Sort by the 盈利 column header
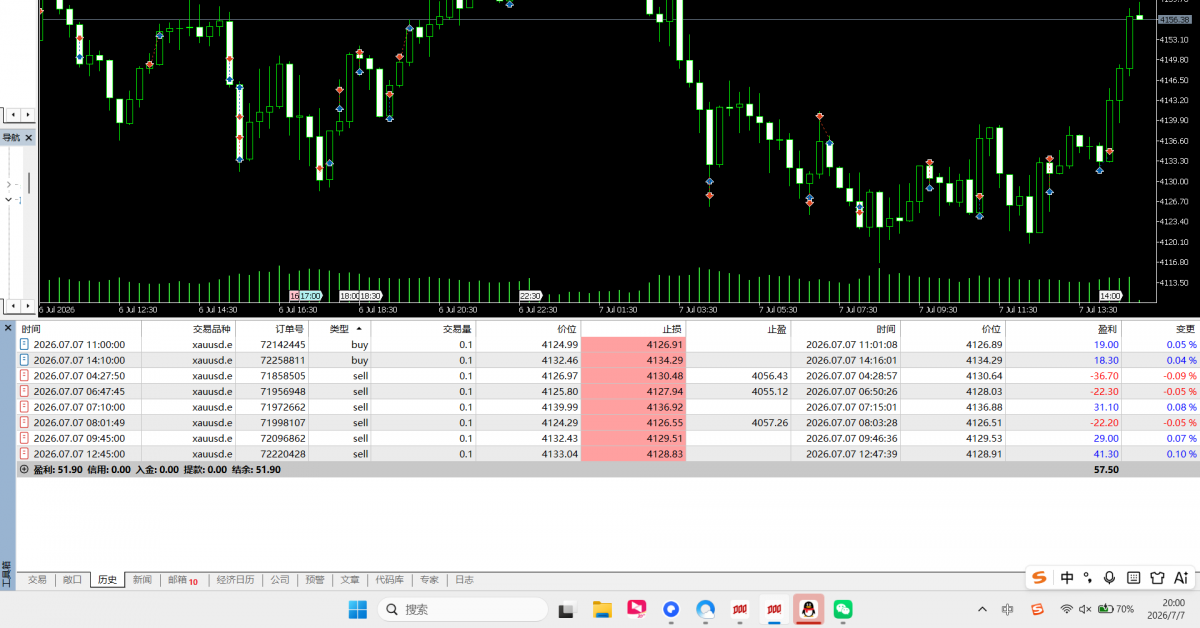Image resolution: width=1200 pixels, height=628 pixels. click(x=1063, y=328)
